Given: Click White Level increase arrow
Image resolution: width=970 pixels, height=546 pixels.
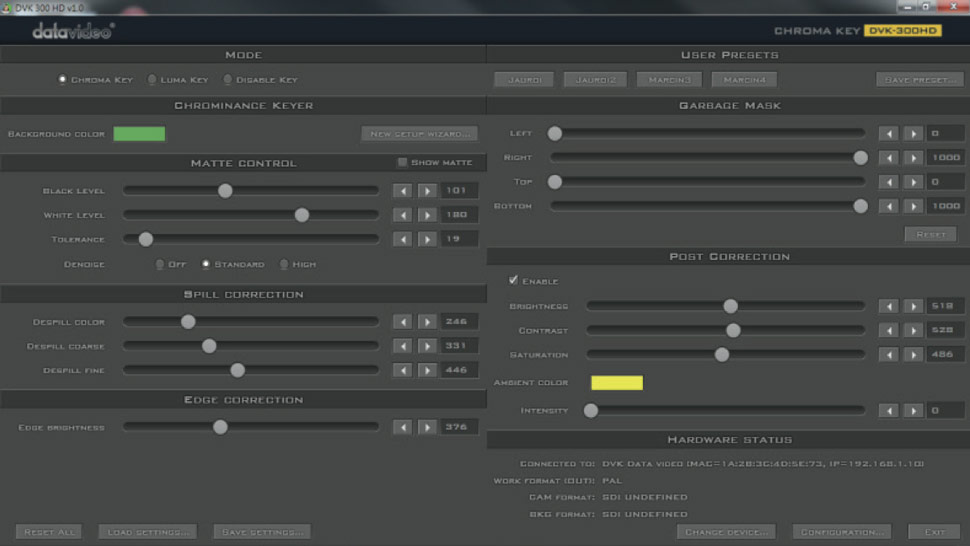Looking at the screenshot, I should click(x=427, y=215).
